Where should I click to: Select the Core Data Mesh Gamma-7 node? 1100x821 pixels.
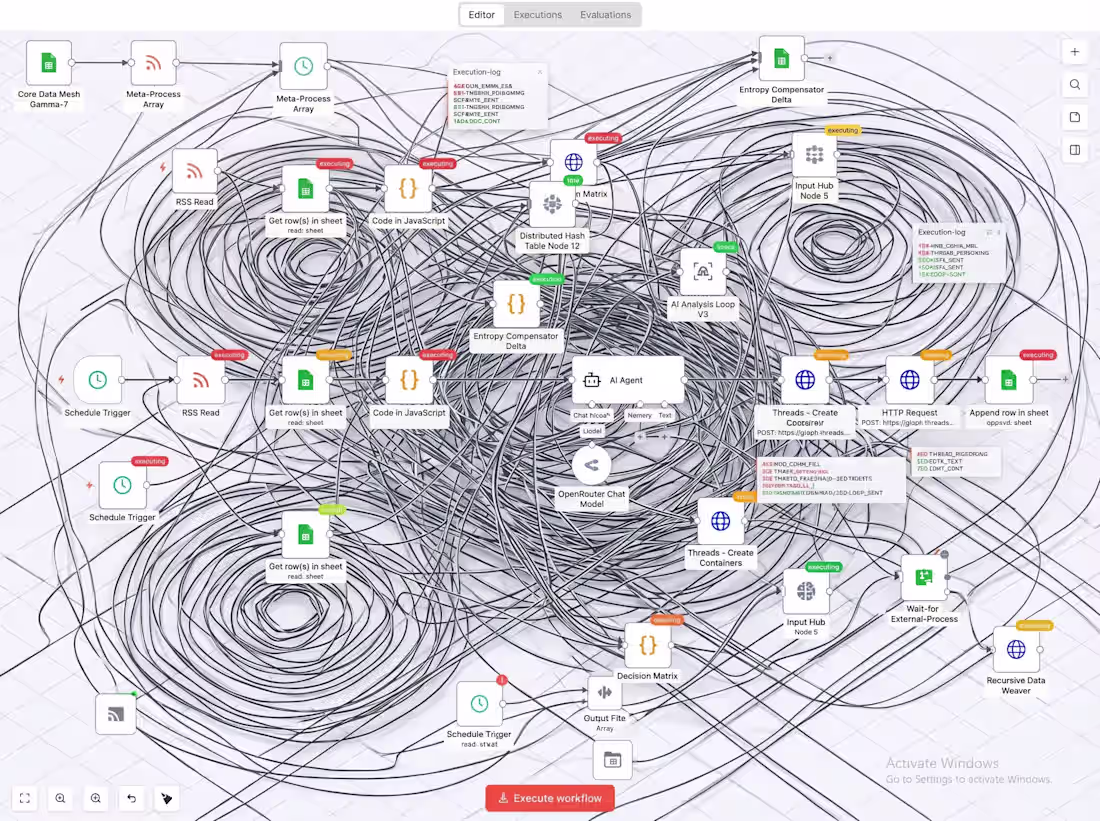[48, 63]
